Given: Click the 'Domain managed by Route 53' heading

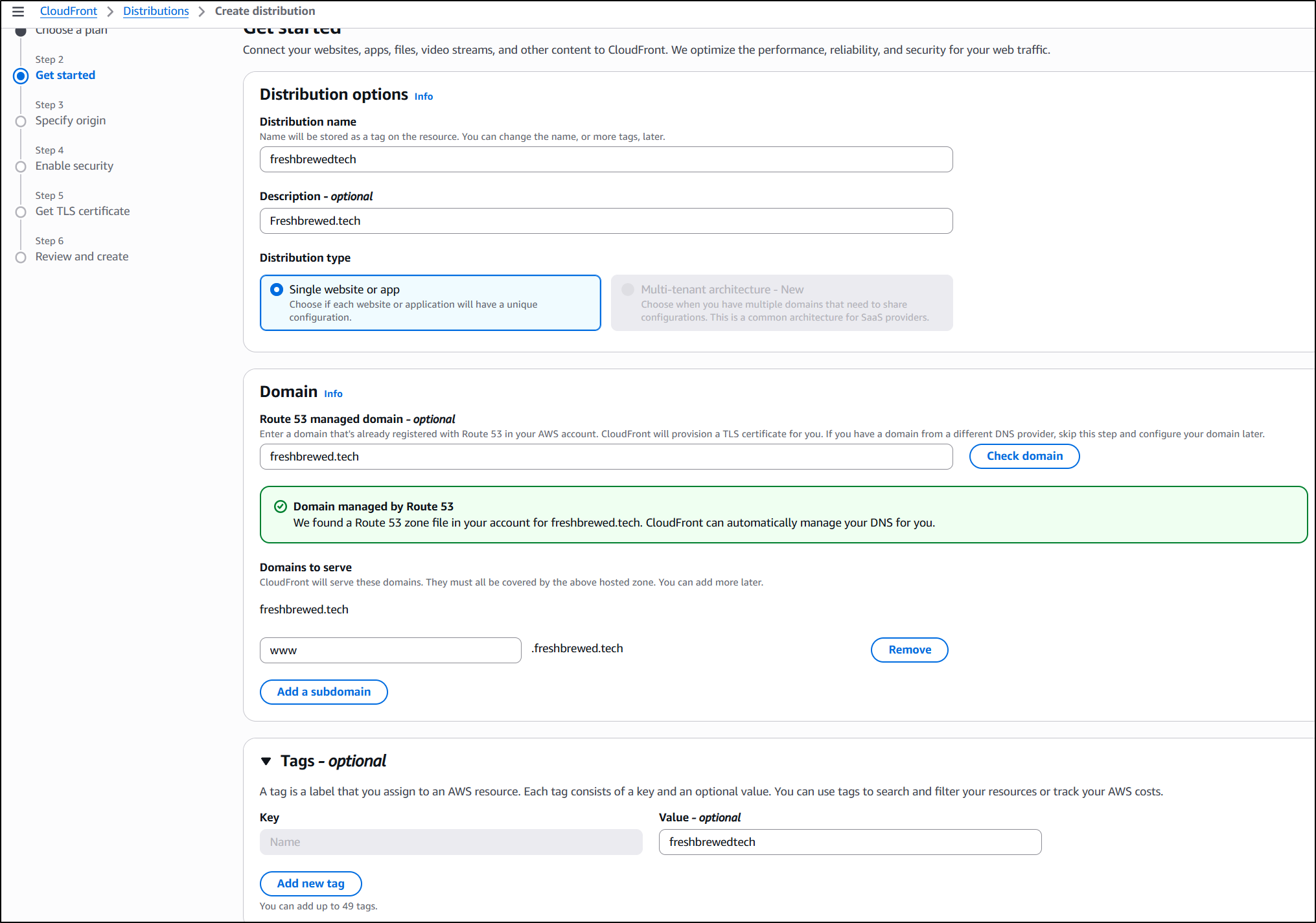Looking at the screenshot, I should coord(373,507).
